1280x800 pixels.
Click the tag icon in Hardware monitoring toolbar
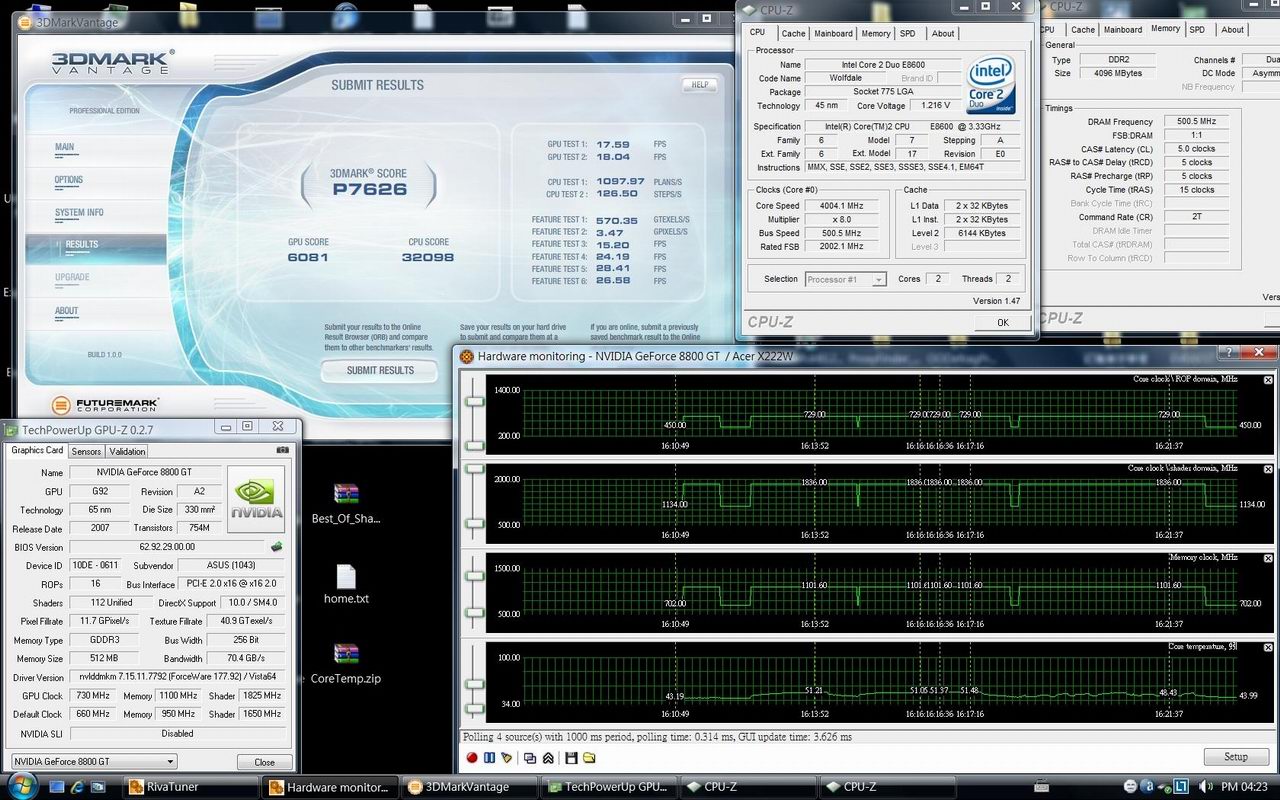coord(506,757)
